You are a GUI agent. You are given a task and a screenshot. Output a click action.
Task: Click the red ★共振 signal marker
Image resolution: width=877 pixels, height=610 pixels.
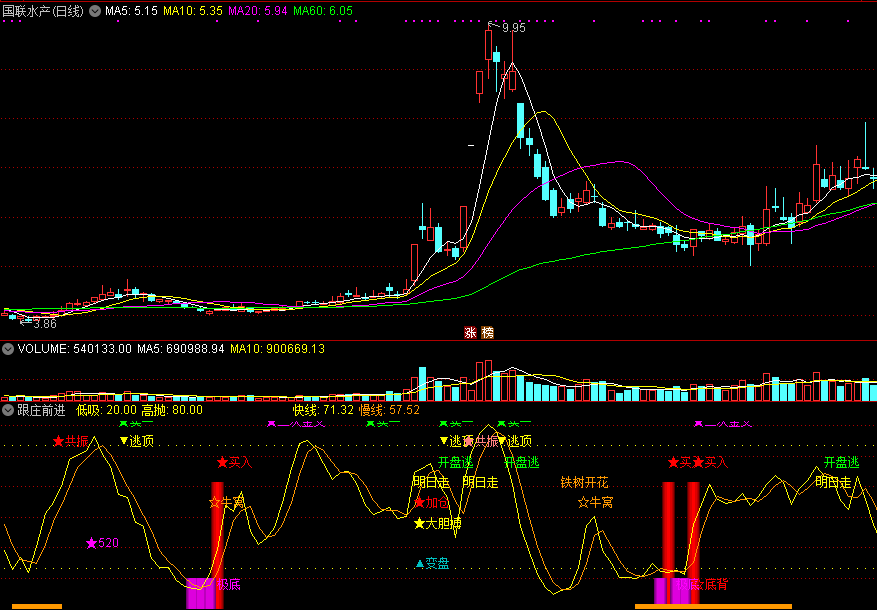[70, 441]
